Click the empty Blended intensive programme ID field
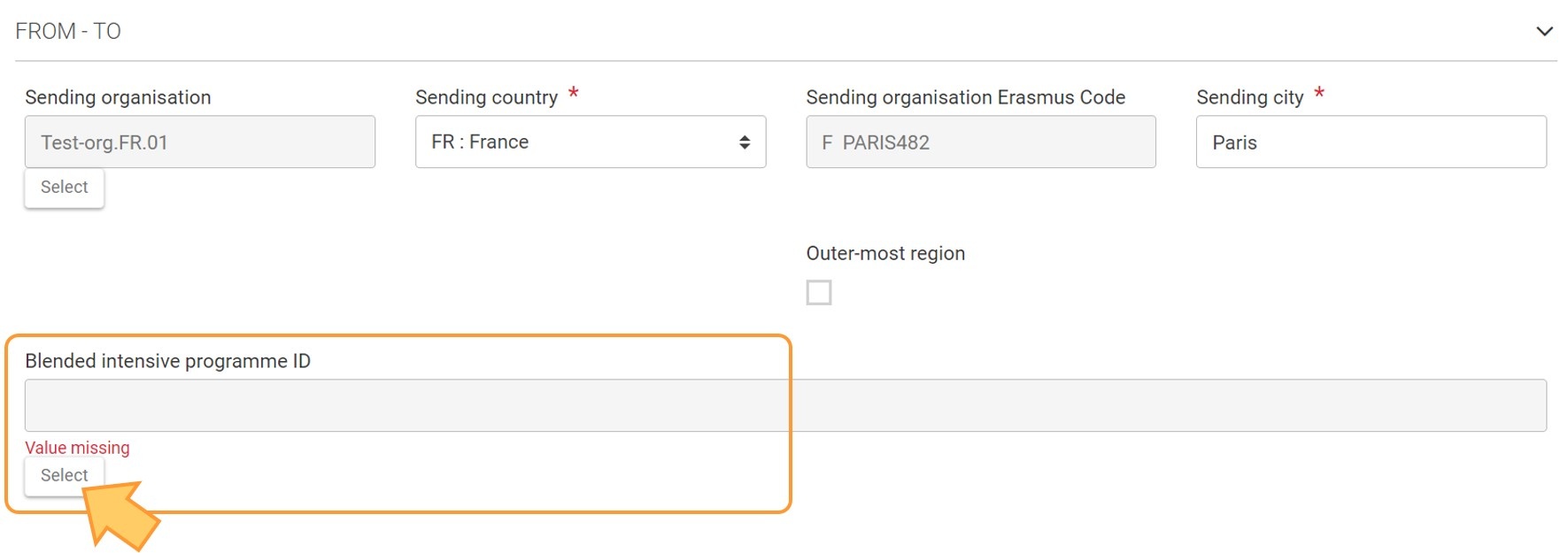 (x=785, y=405)
